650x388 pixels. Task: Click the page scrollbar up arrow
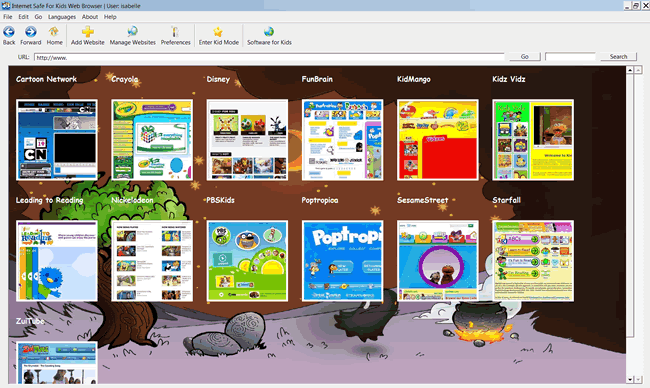pos(630,70)
